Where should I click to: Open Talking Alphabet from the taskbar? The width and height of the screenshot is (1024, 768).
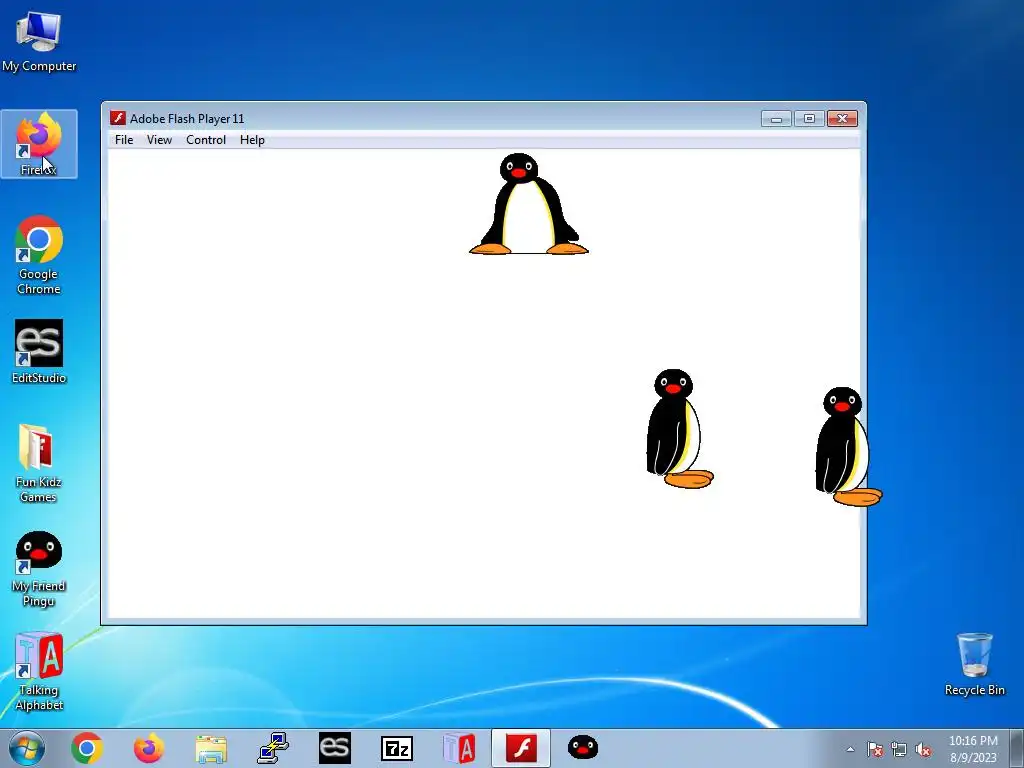458,748
